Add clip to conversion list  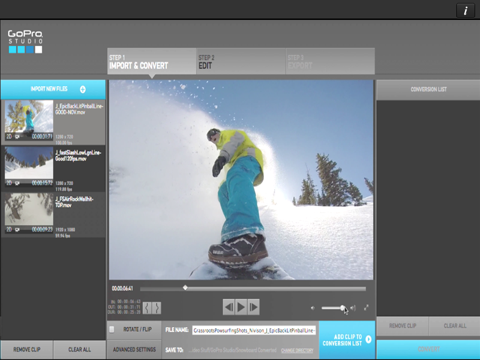347,340
